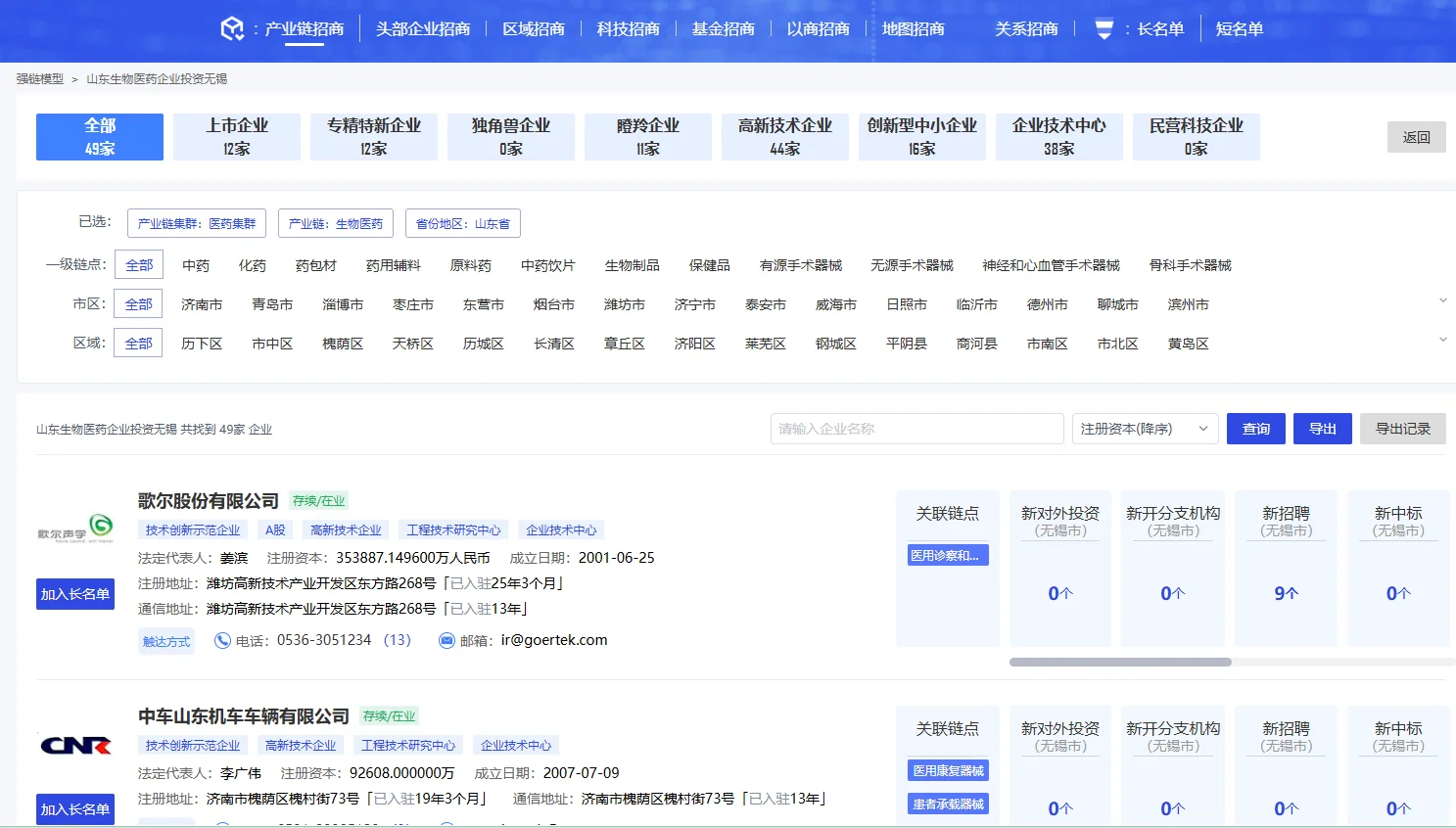Viewport: 1456px width, 828px height.
Task: Select the 创新型中小企业 16家 card
Action: click(922, 137)
